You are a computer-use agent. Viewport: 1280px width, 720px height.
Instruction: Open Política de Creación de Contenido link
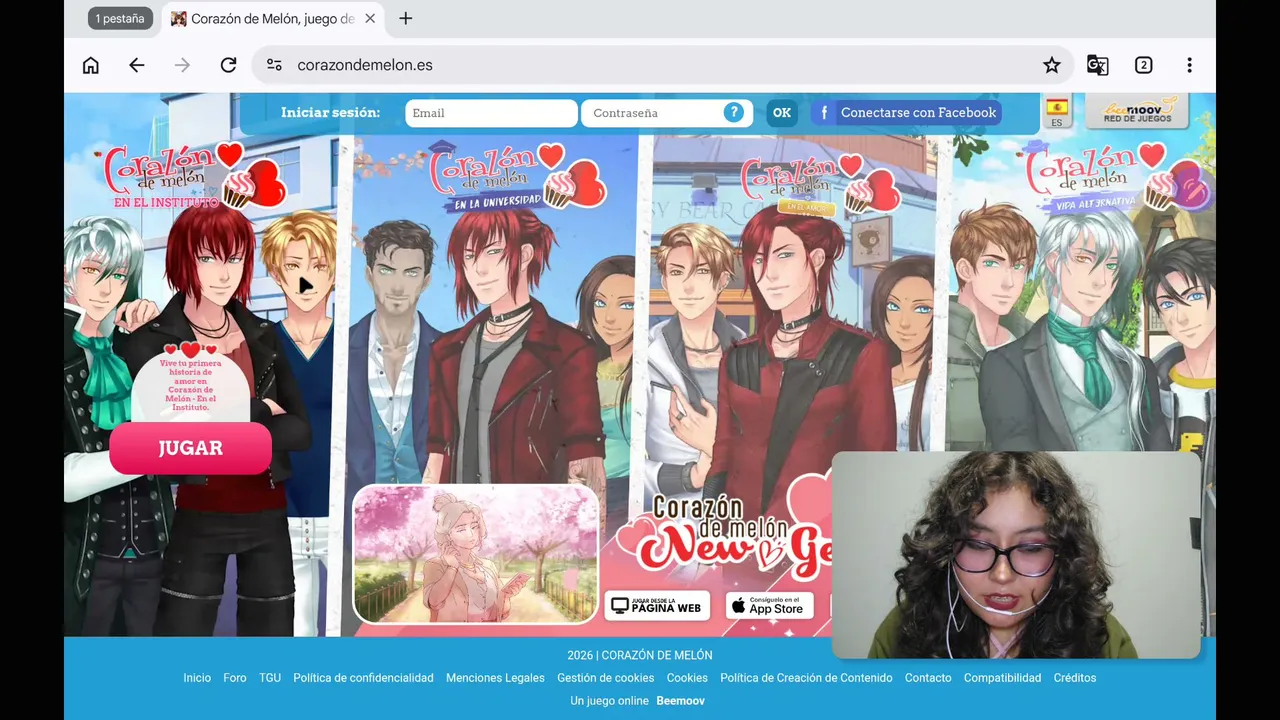tap(806, 678)
